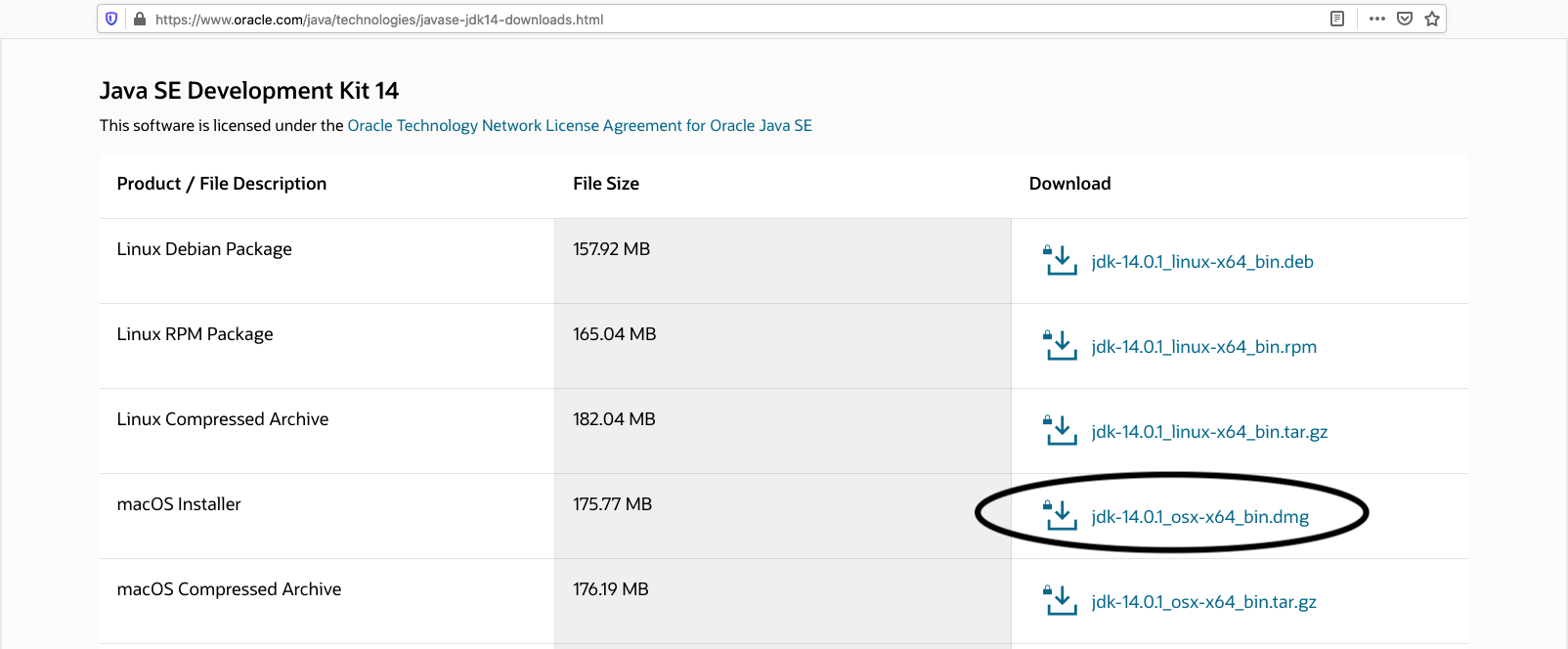Screen dimensions: 1568x649
Task: Click the 175.77 MB file size
Action: 612,504
